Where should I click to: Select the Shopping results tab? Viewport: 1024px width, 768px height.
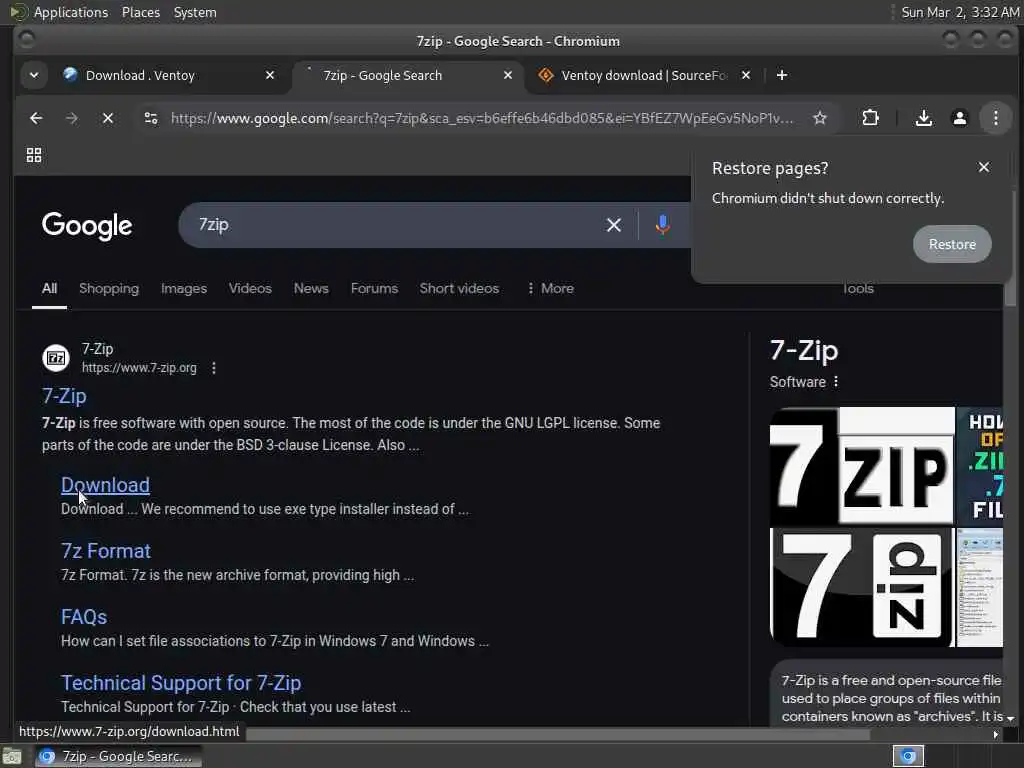point(109,288)
